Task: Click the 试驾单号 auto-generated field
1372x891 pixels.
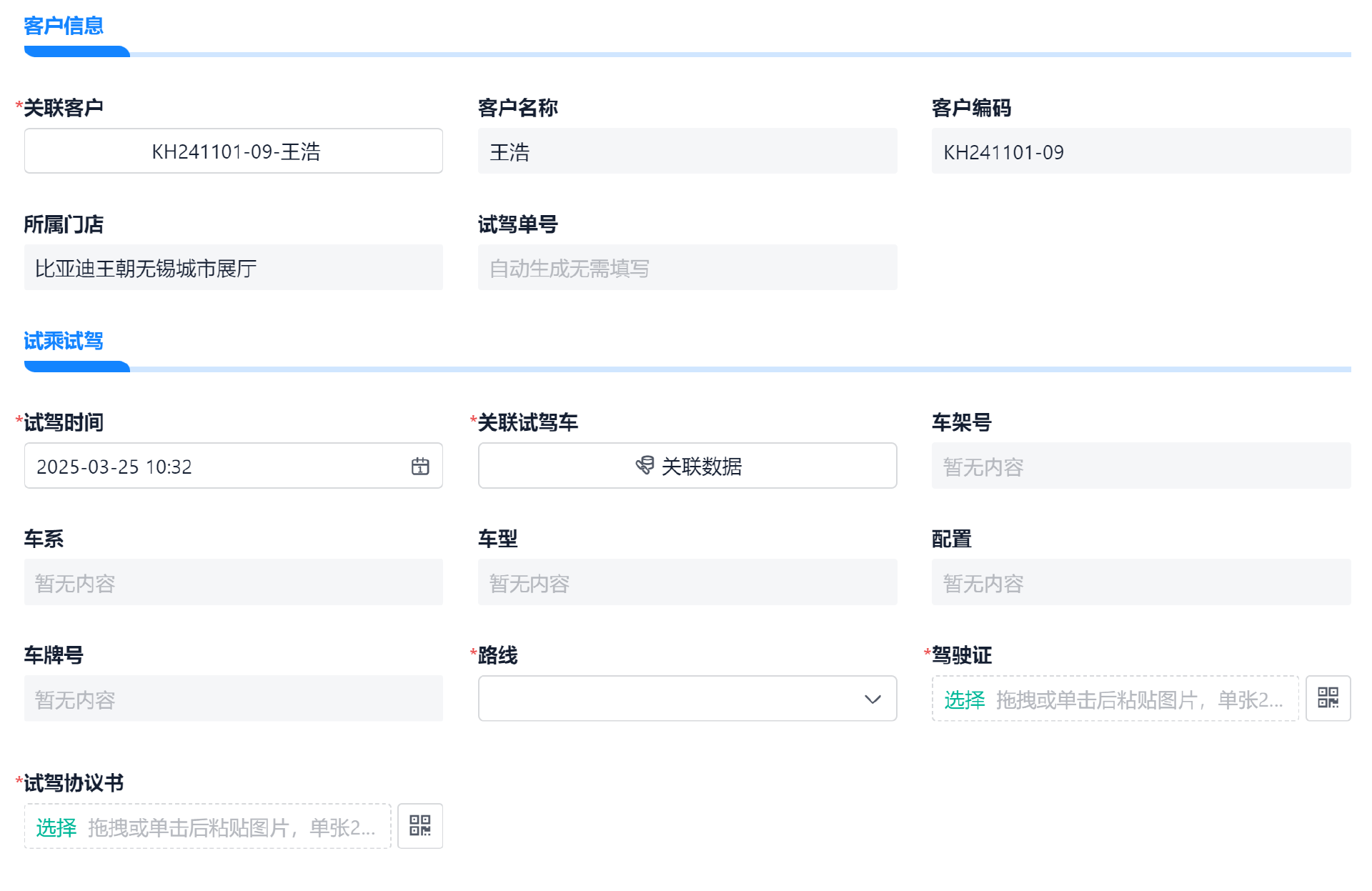Action: point(687,268)
